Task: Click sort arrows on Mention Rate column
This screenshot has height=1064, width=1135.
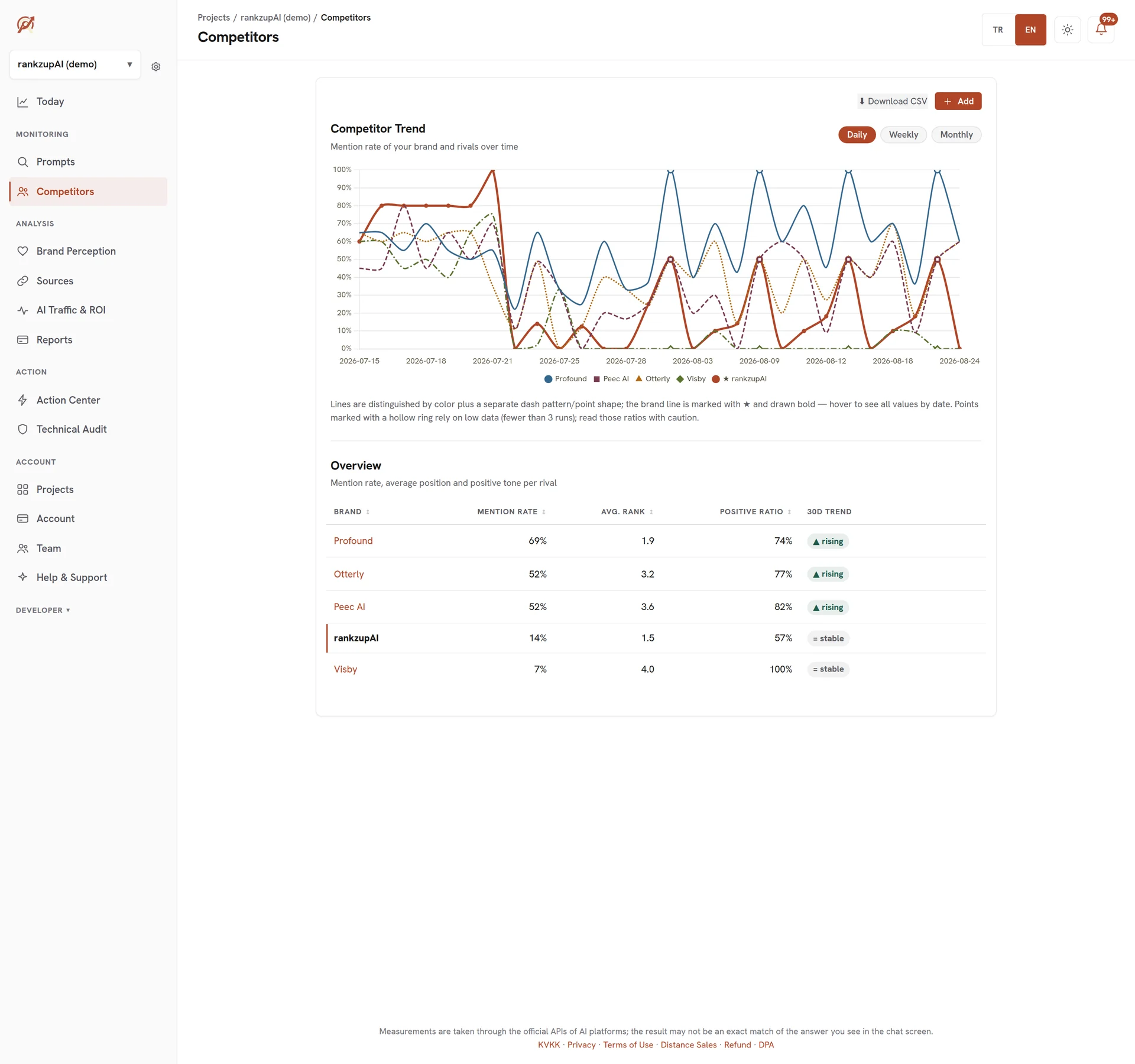Action: (544, 512)
